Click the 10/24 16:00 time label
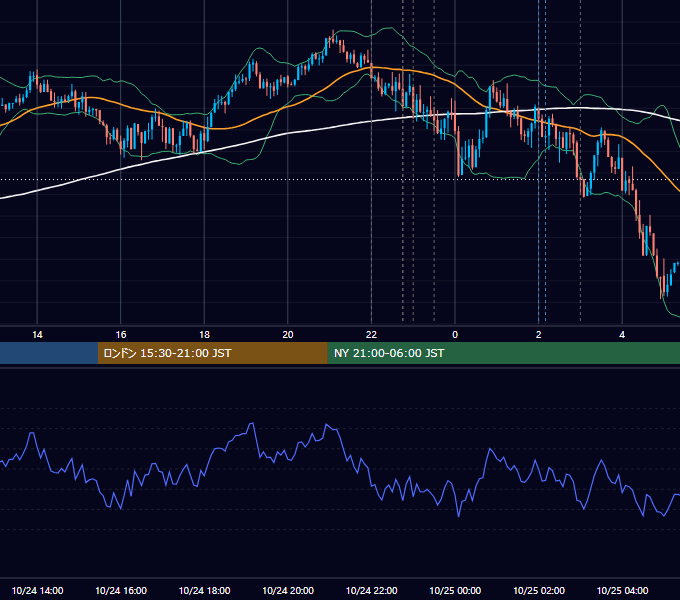 pyautogui.click(x=121, y=590)
